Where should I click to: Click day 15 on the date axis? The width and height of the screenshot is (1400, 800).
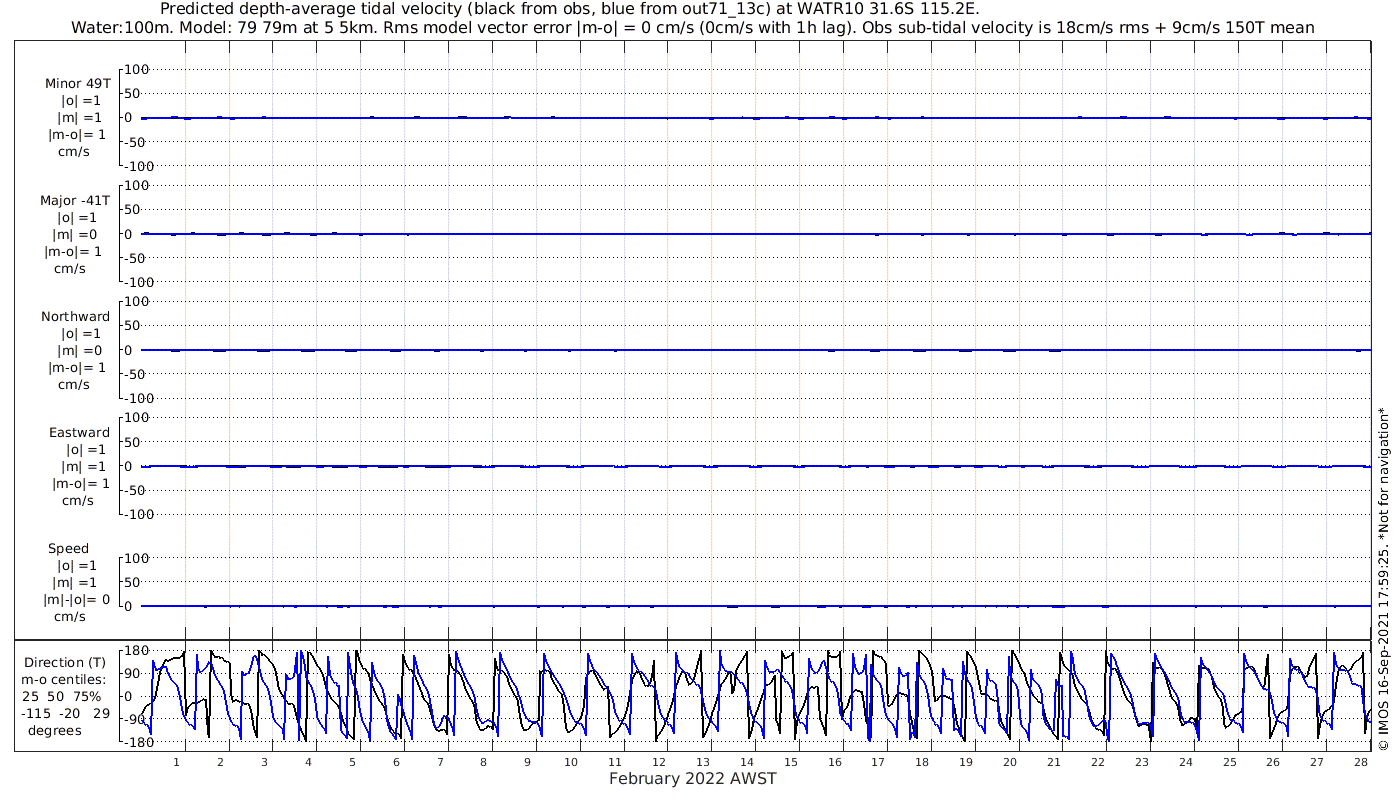pos(791,762)
